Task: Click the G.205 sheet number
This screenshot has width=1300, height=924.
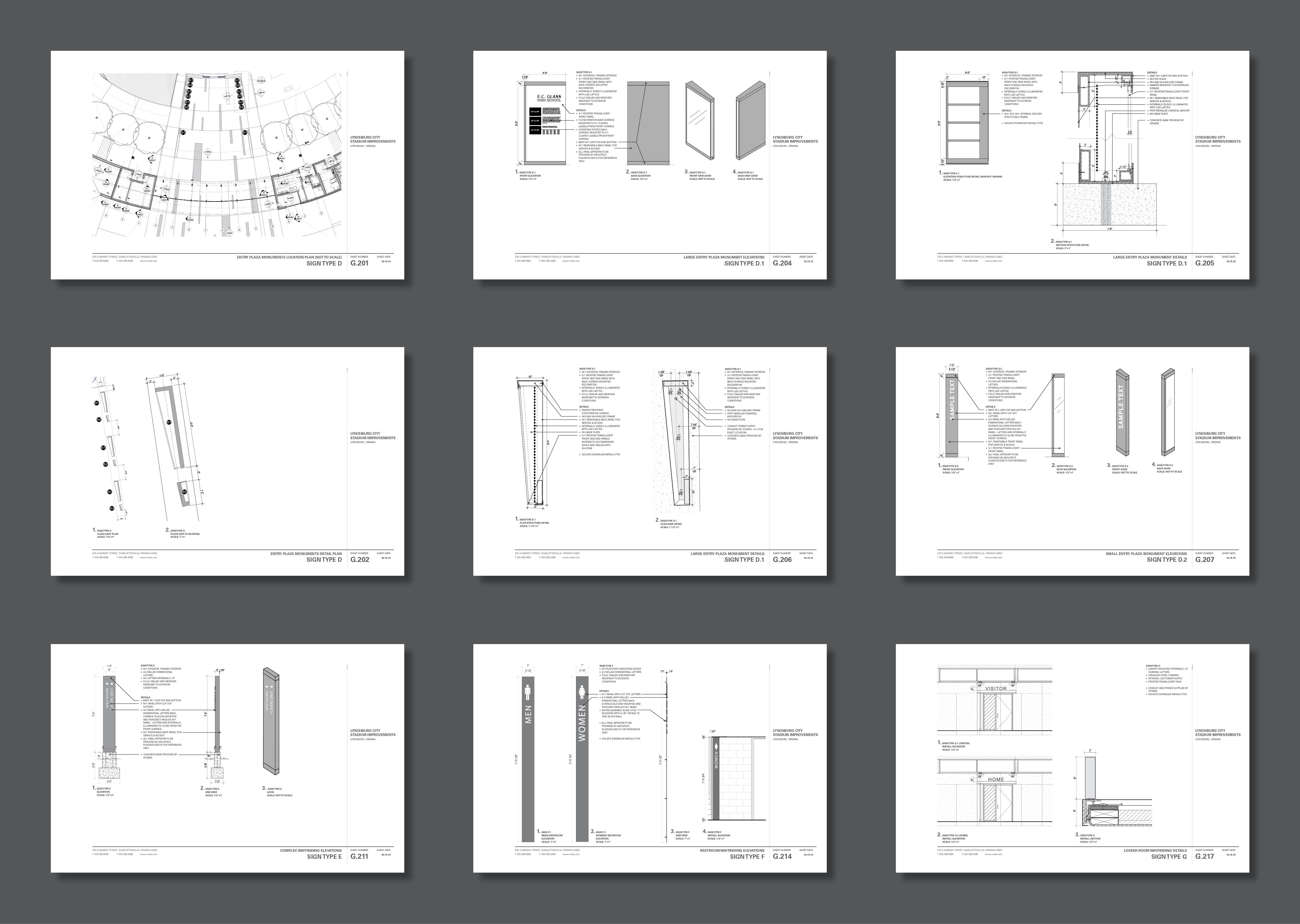Action: (x=1204, y=263)
